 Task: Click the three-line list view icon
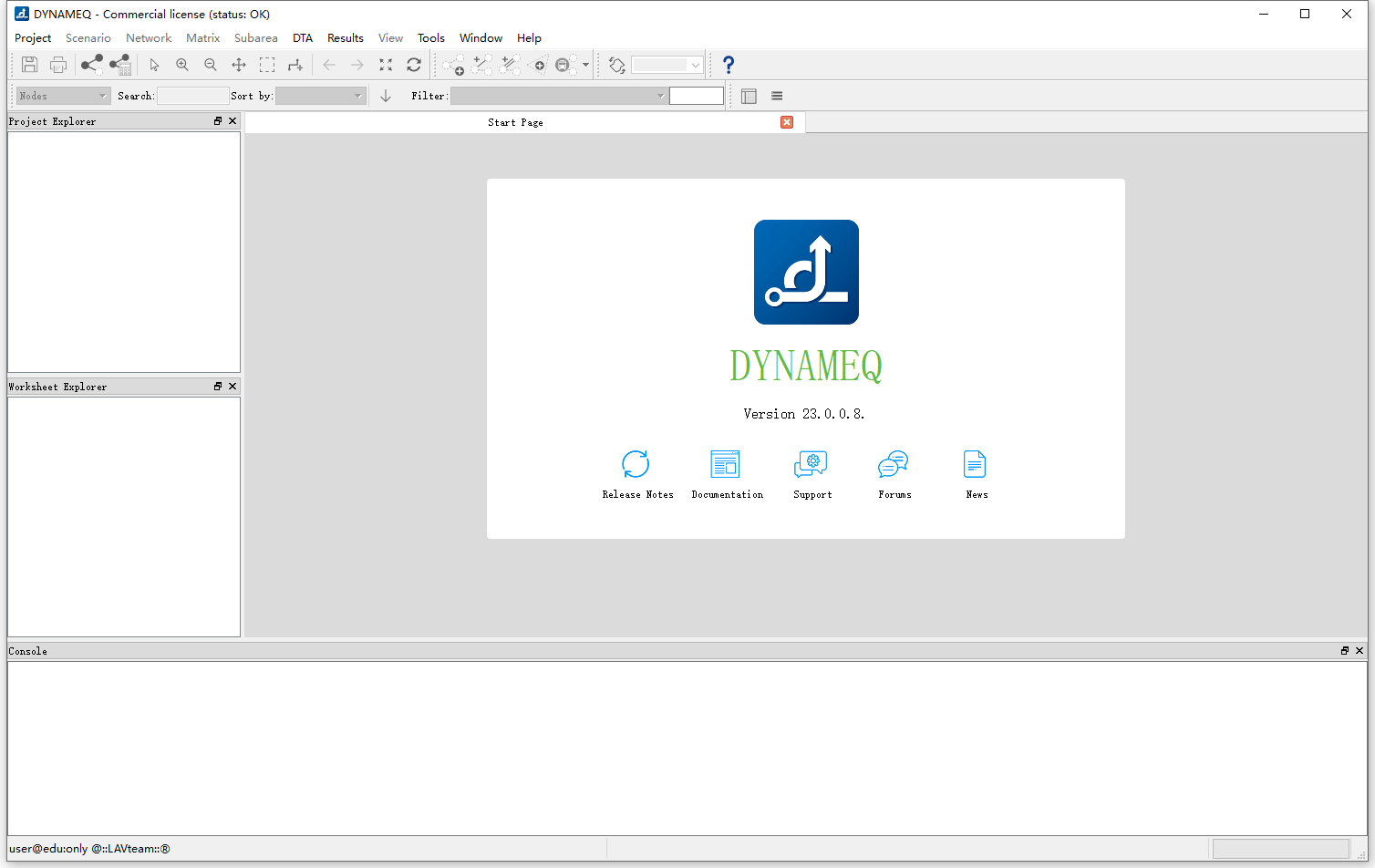click(777, 96)
